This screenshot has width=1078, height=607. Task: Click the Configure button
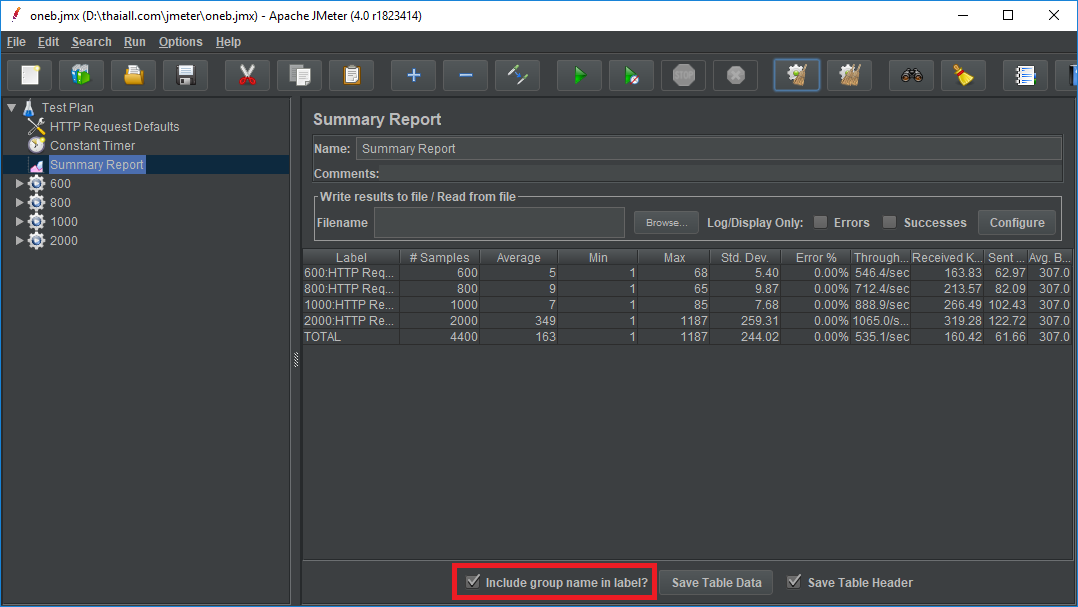pos(1016,223)
